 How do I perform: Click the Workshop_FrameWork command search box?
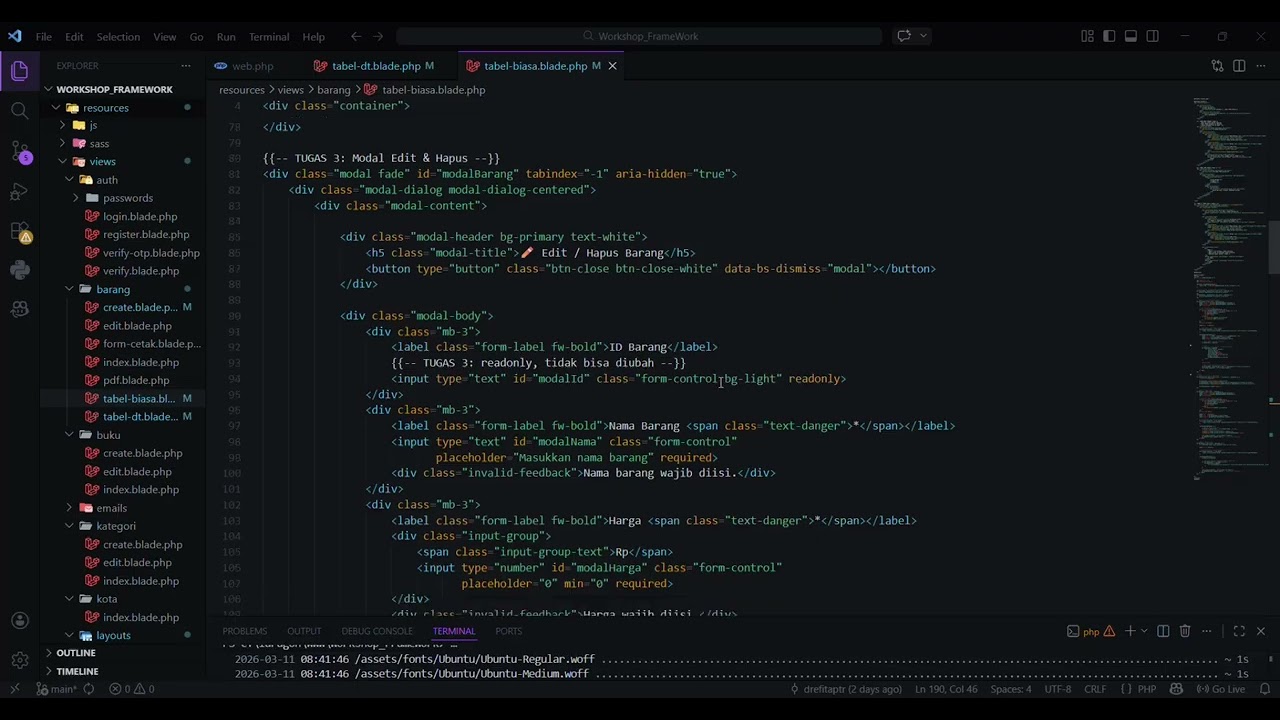639,36
